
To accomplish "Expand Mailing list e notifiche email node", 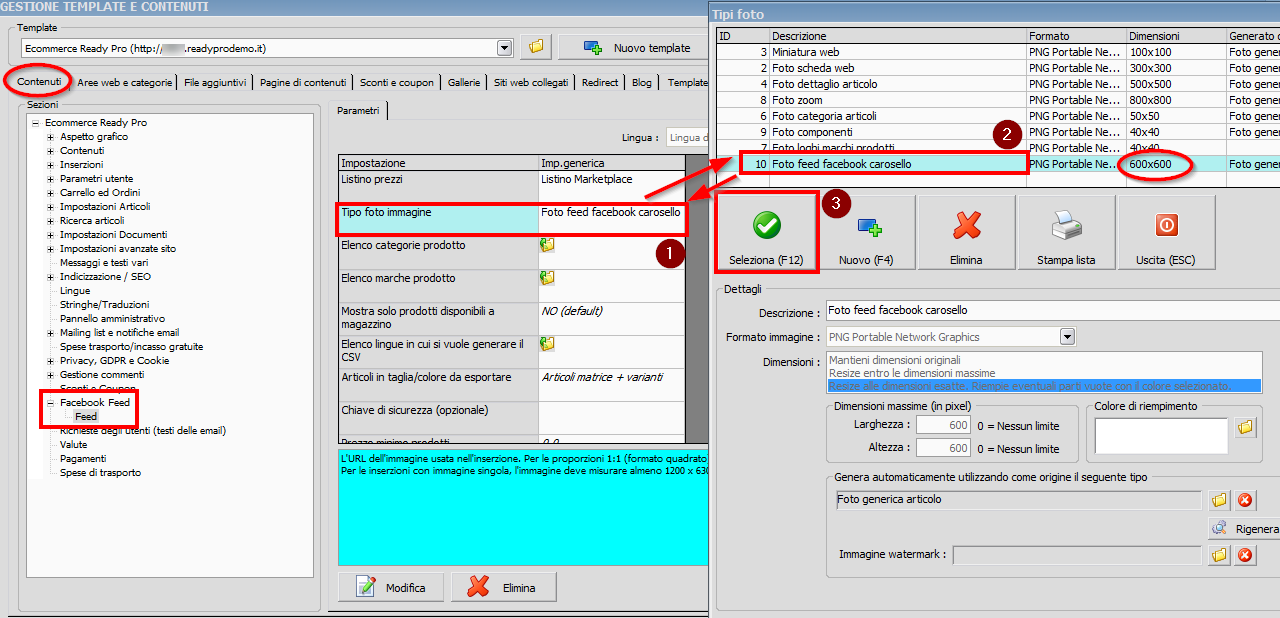I will 51,333.
